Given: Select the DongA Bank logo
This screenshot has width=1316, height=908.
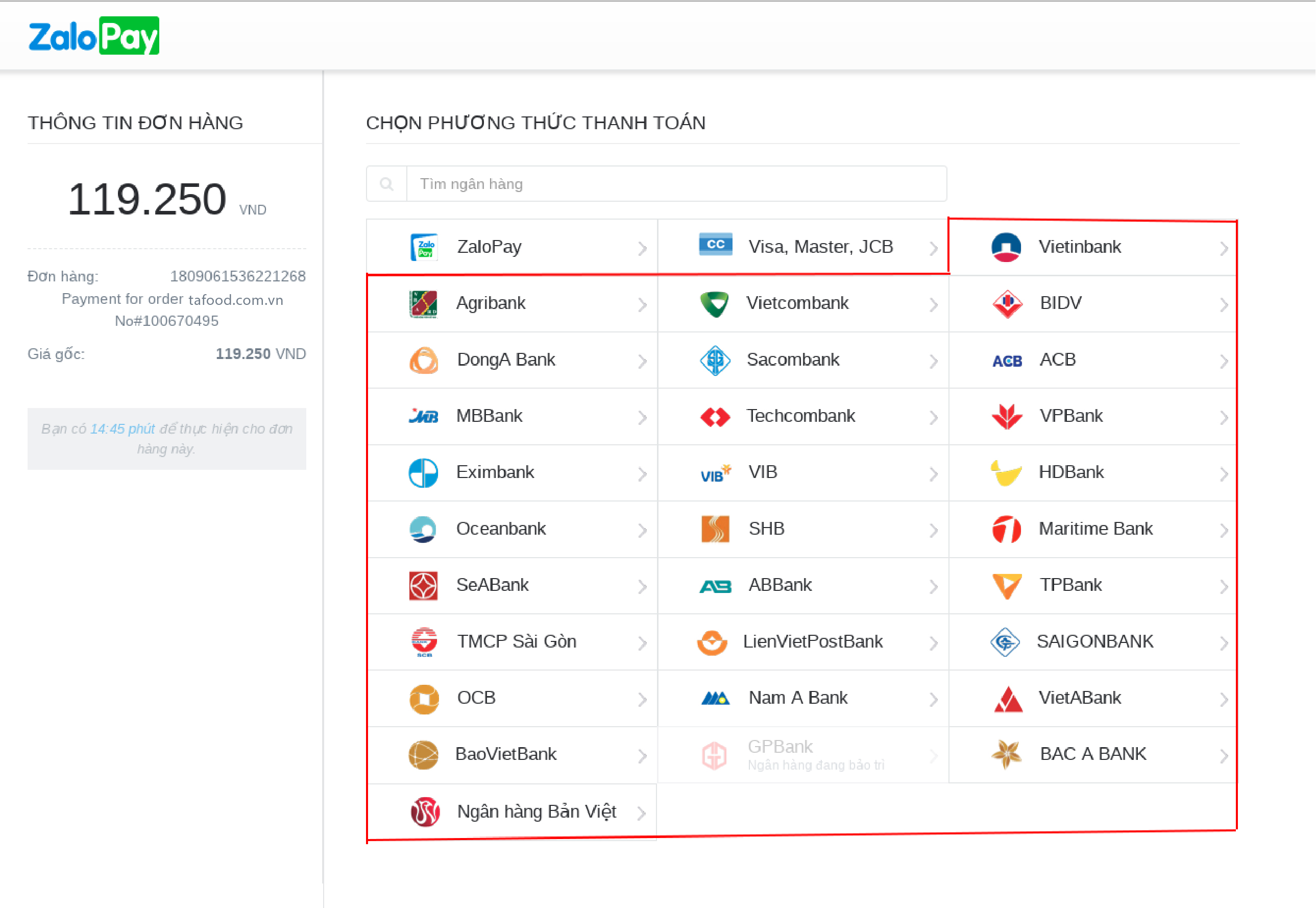Looking at the screenshot, I should [424, 360].
